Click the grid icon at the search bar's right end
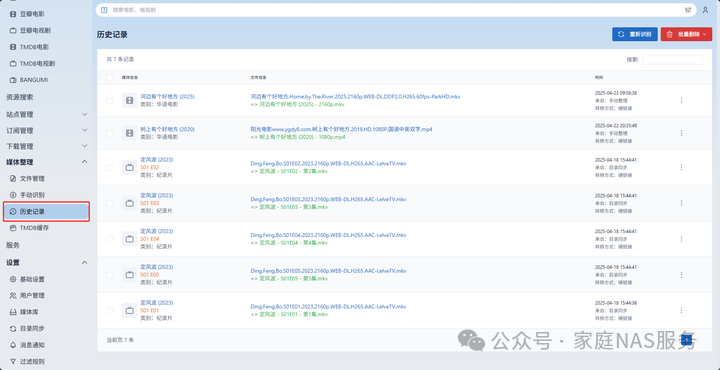720x370 pixels. (688, 10)
